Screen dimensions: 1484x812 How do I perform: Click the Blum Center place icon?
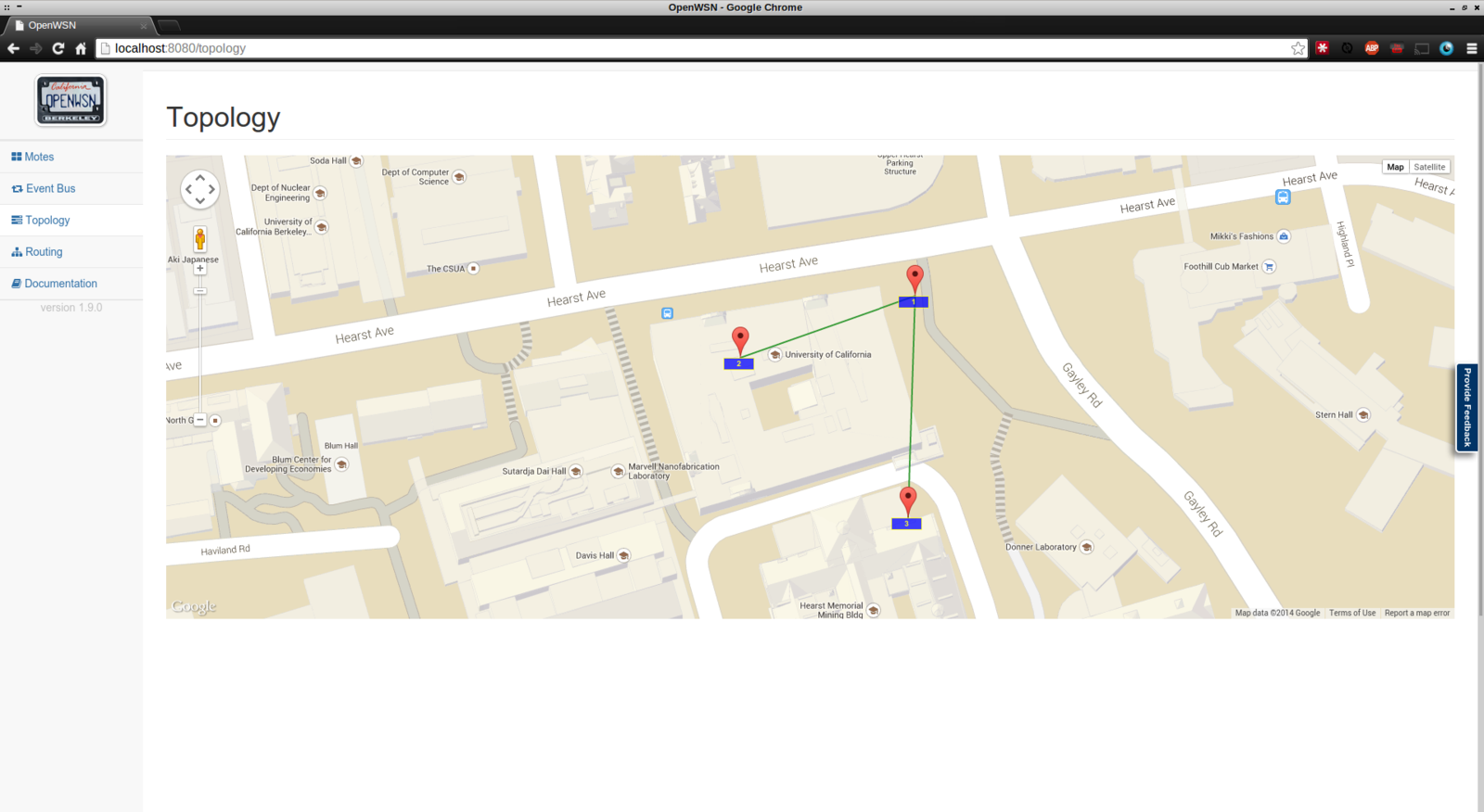tap(341, 464)
